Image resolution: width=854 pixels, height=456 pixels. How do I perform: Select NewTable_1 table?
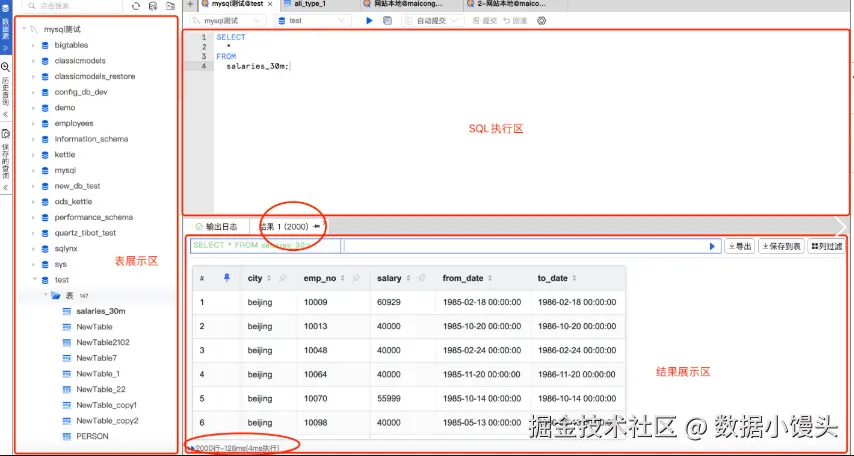(x=98, y=374)
